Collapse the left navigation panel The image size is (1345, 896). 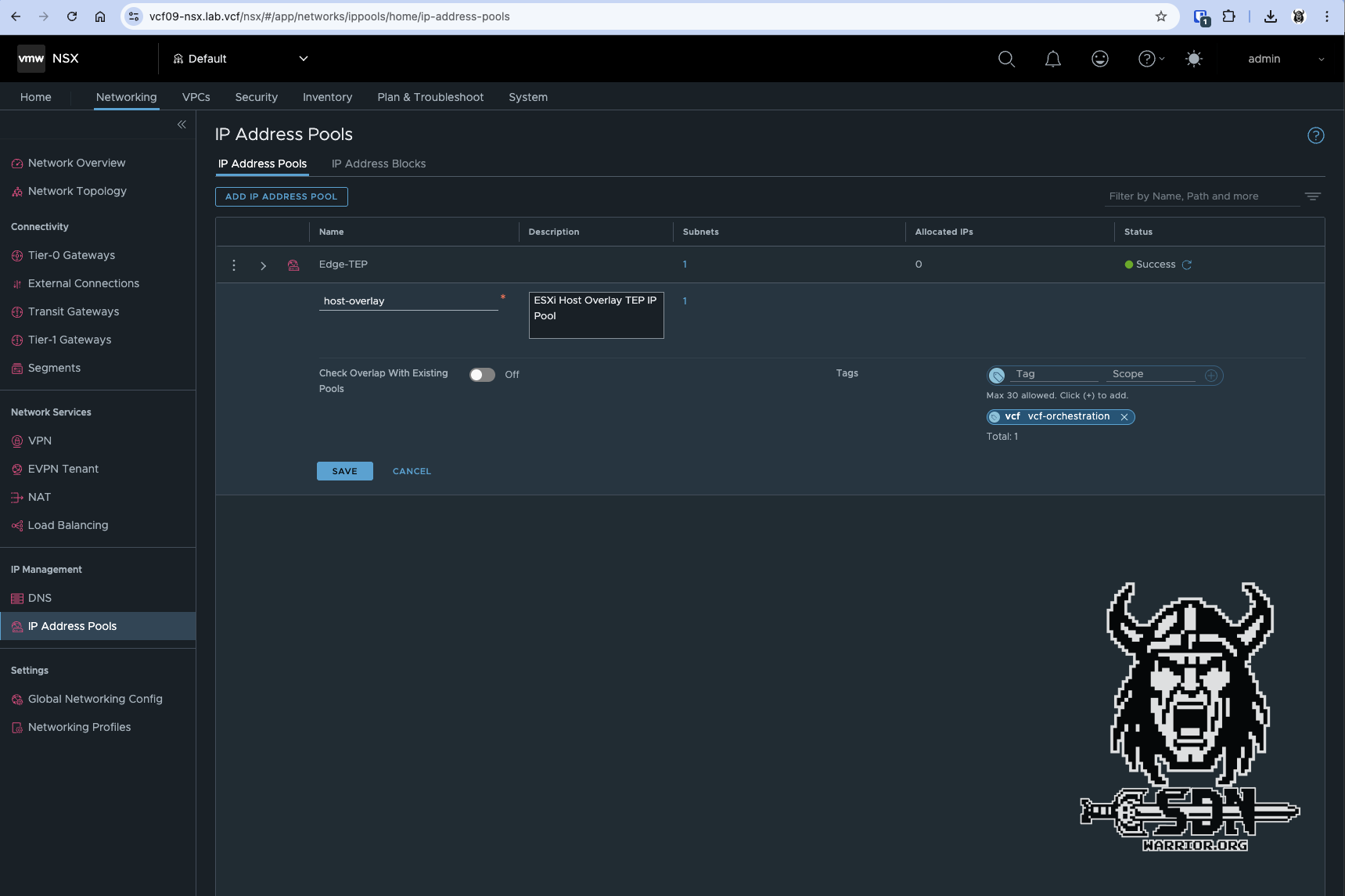(x=182, y=124)
